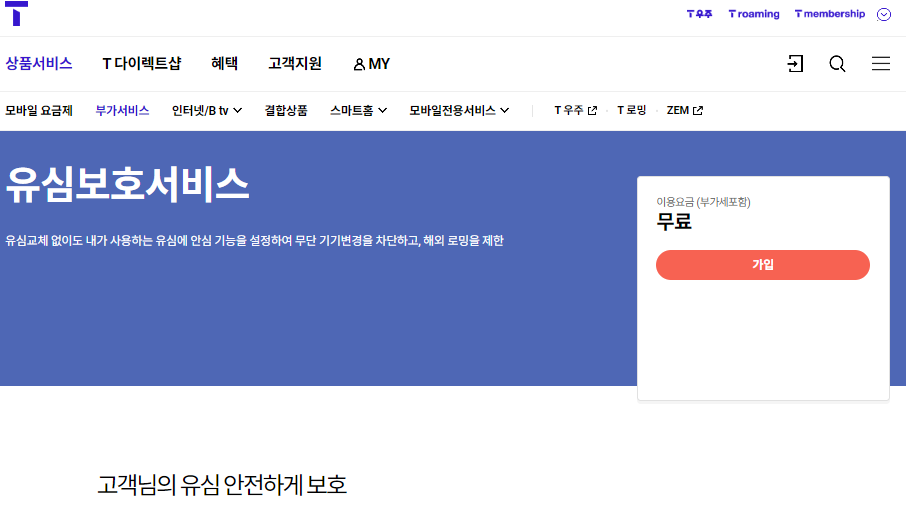The height and width of the screenshot is (505, 906).
Task: Open the search magnifier icon
Action: (837, 64)
